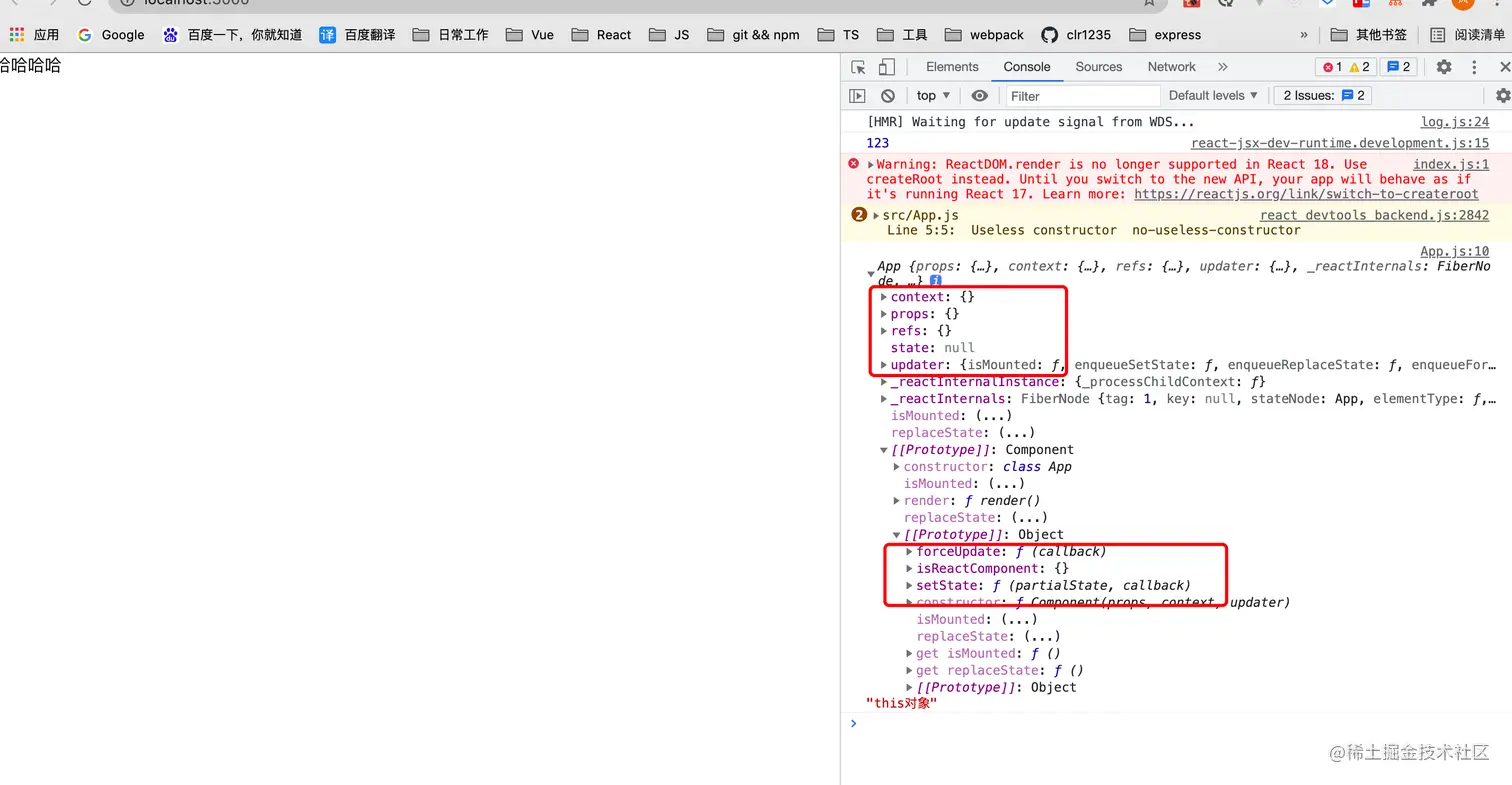Open the webpack bookmark folder
The width and height of the screenshot is (1512, 785).
[x=984, y=35]
